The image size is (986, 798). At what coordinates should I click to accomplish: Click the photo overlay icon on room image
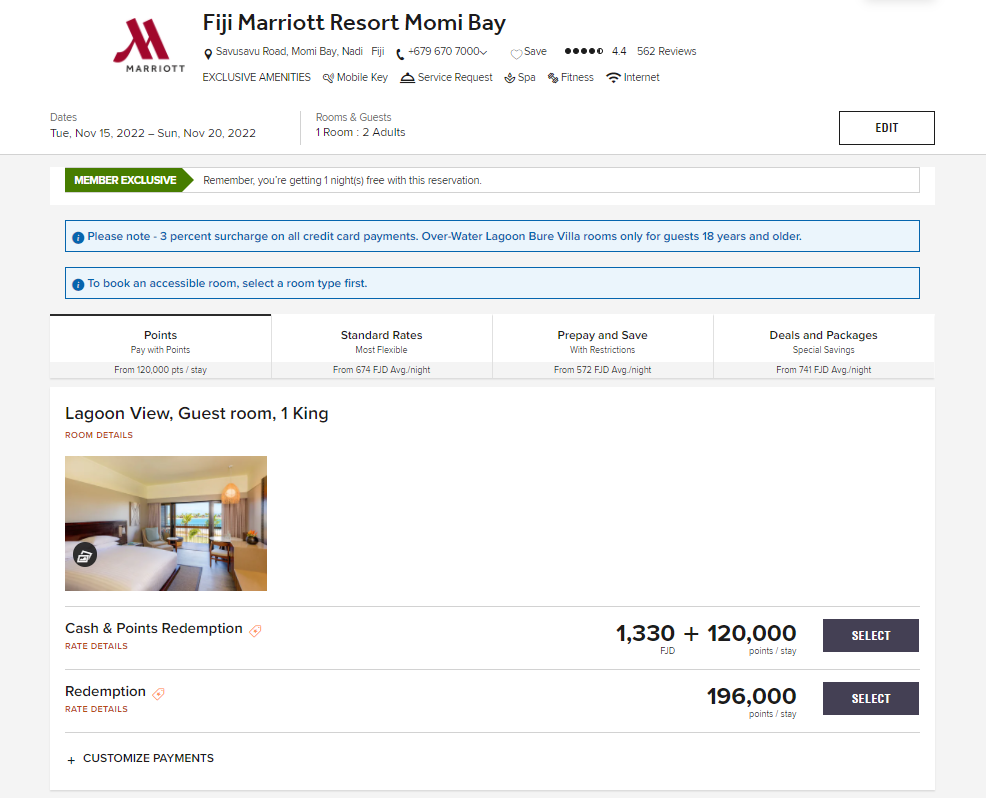coord(85,555)
